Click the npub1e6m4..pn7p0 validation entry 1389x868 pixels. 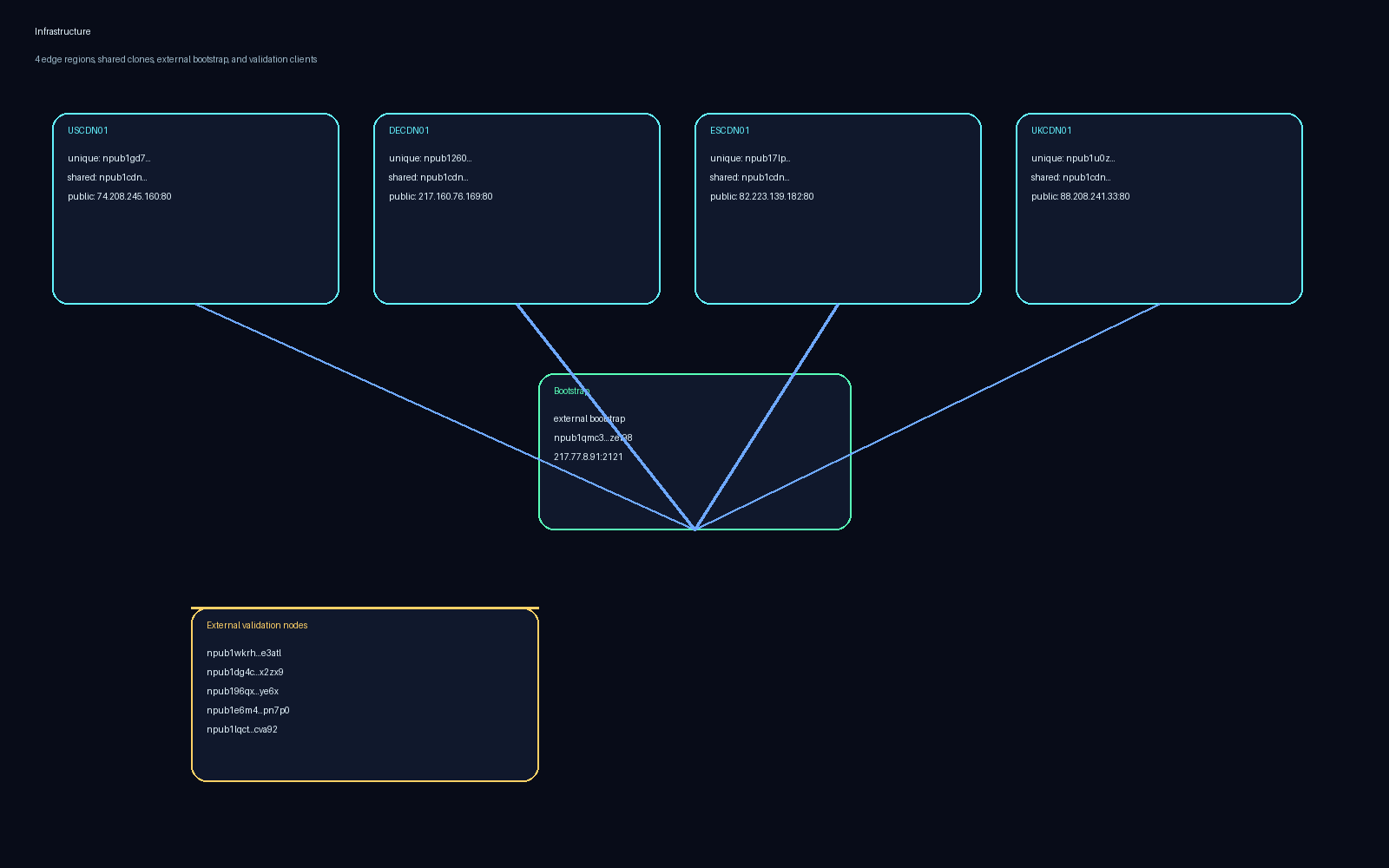coord(247,710)
